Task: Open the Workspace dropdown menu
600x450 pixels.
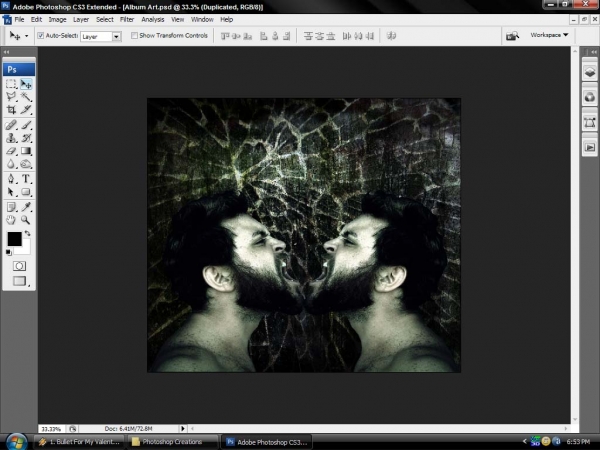Action: coord(549,35)
